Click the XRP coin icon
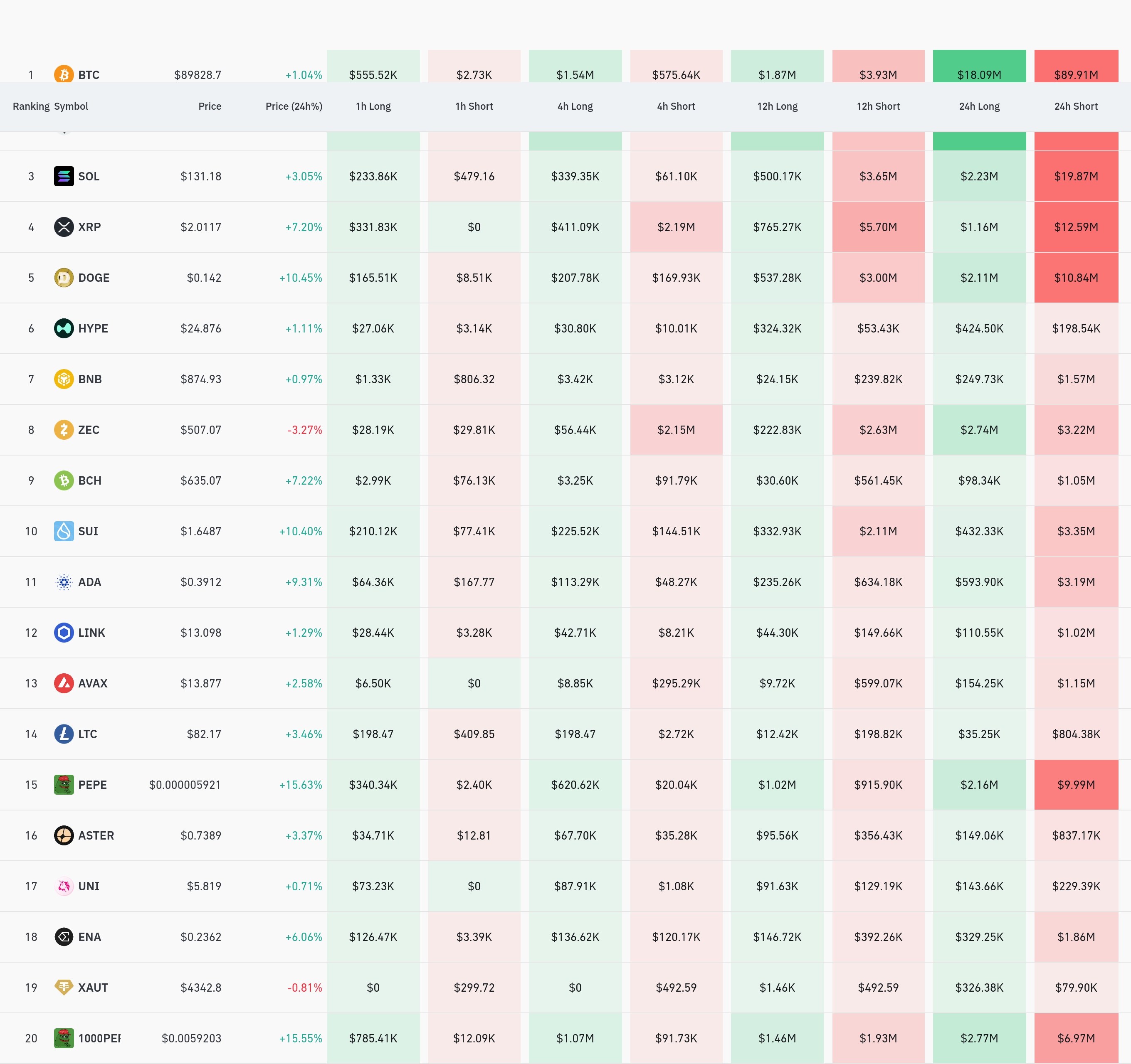The image size is (1131, 1064). click(x=64, y=227)
